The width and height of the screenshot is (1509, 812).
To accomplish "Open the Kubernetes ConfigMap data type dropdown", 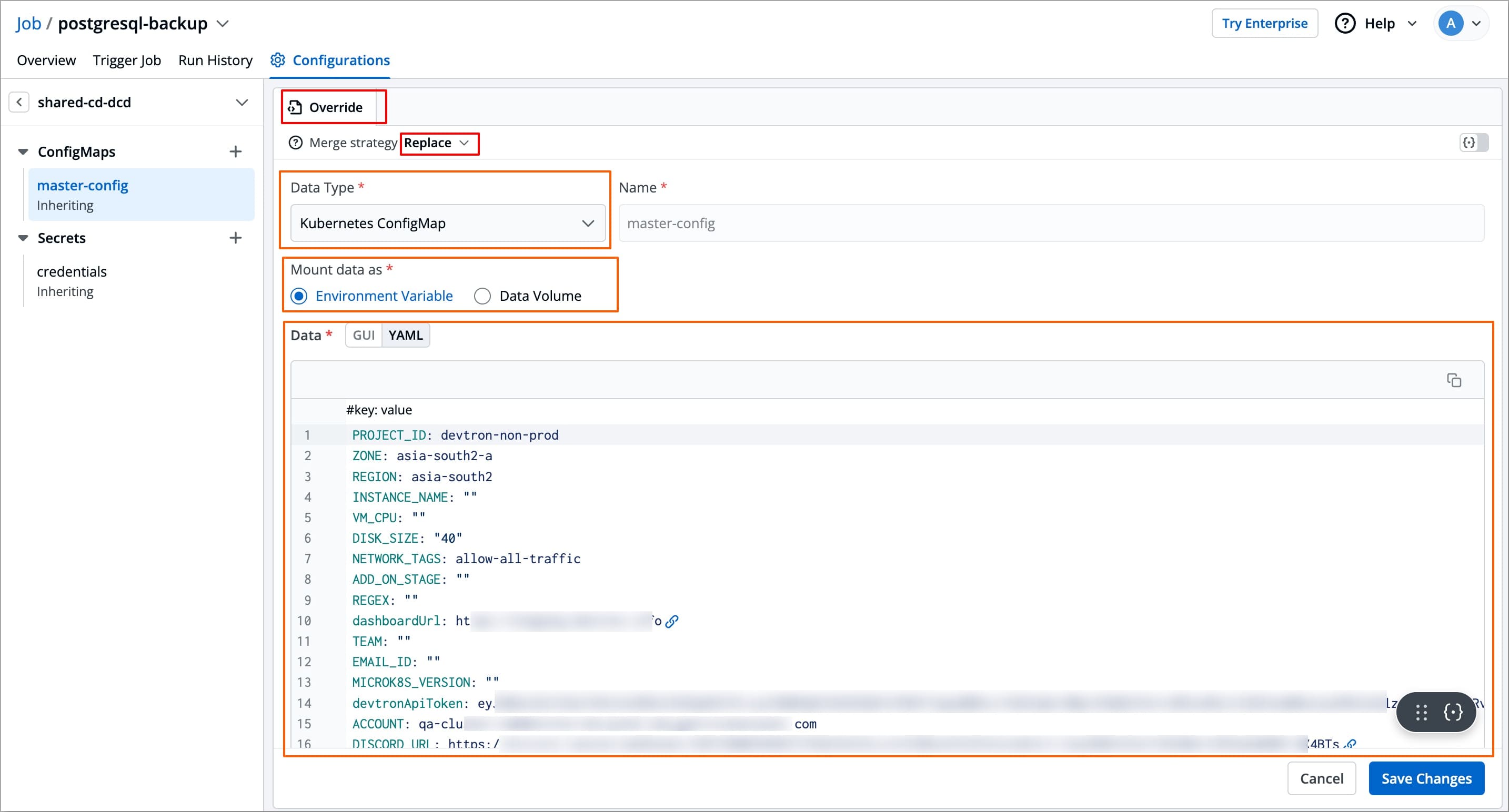I will pos(448,223).
